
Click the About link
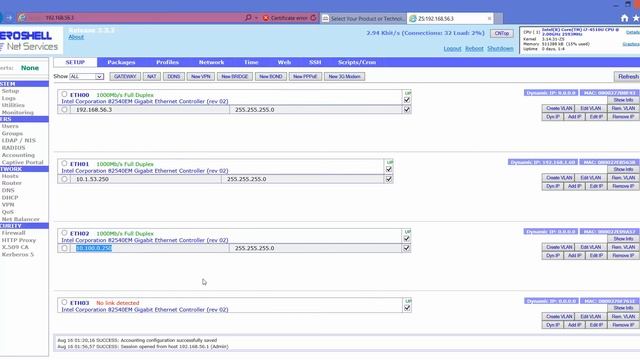pyautogui.click(x=76, y=37)
